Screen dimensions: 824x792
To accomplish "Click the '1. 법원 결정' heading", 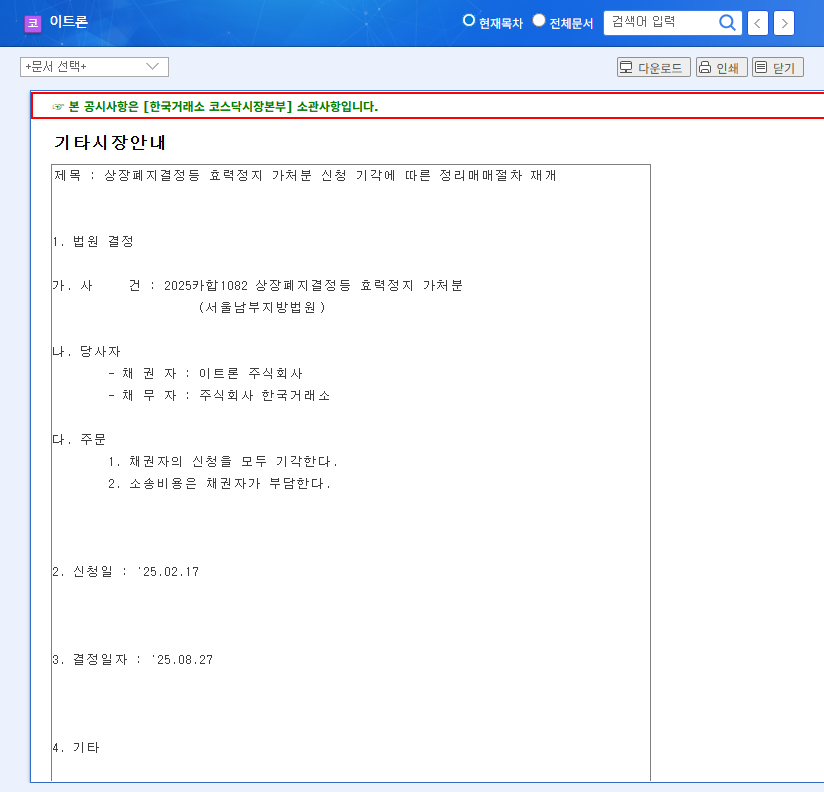I will [93, 242].
